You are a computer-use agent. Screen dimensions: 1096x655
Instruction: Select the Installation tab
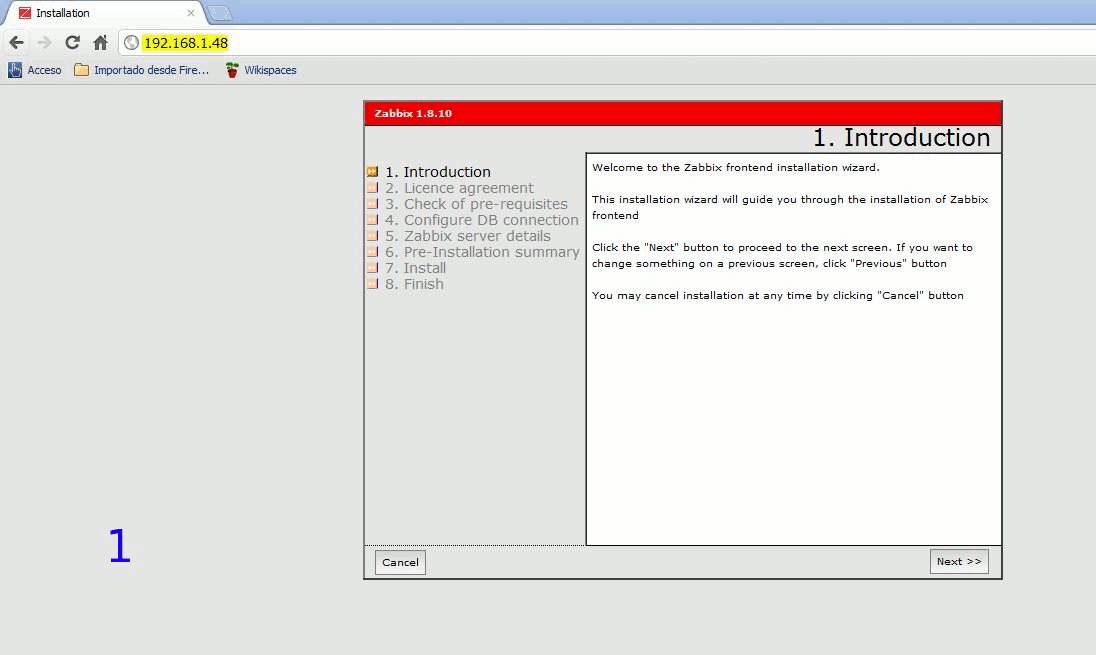point(100,13)
